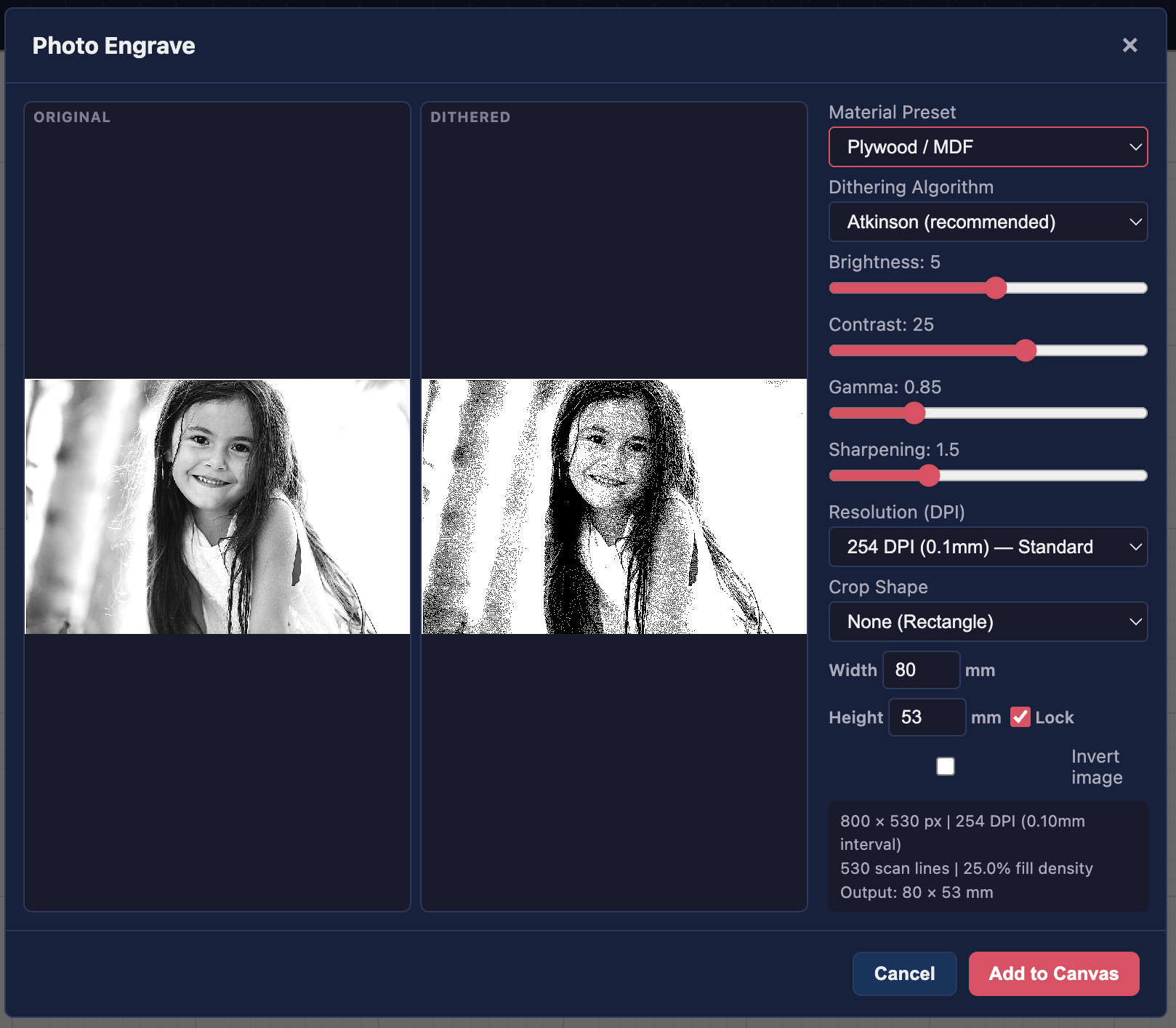The width and height of the screenshot is (1176, 1028).
Task: Close the Photo Engrave dialog
Action: [x=1129, y=45]
